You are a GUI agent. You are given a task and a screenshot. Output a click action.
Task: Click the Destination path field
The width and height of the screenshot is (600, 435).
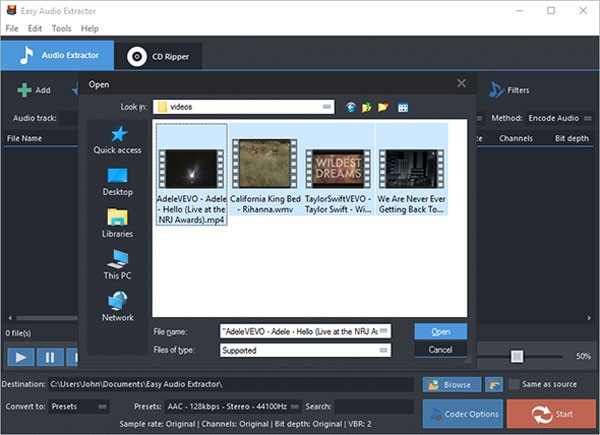tap(231, 384)
